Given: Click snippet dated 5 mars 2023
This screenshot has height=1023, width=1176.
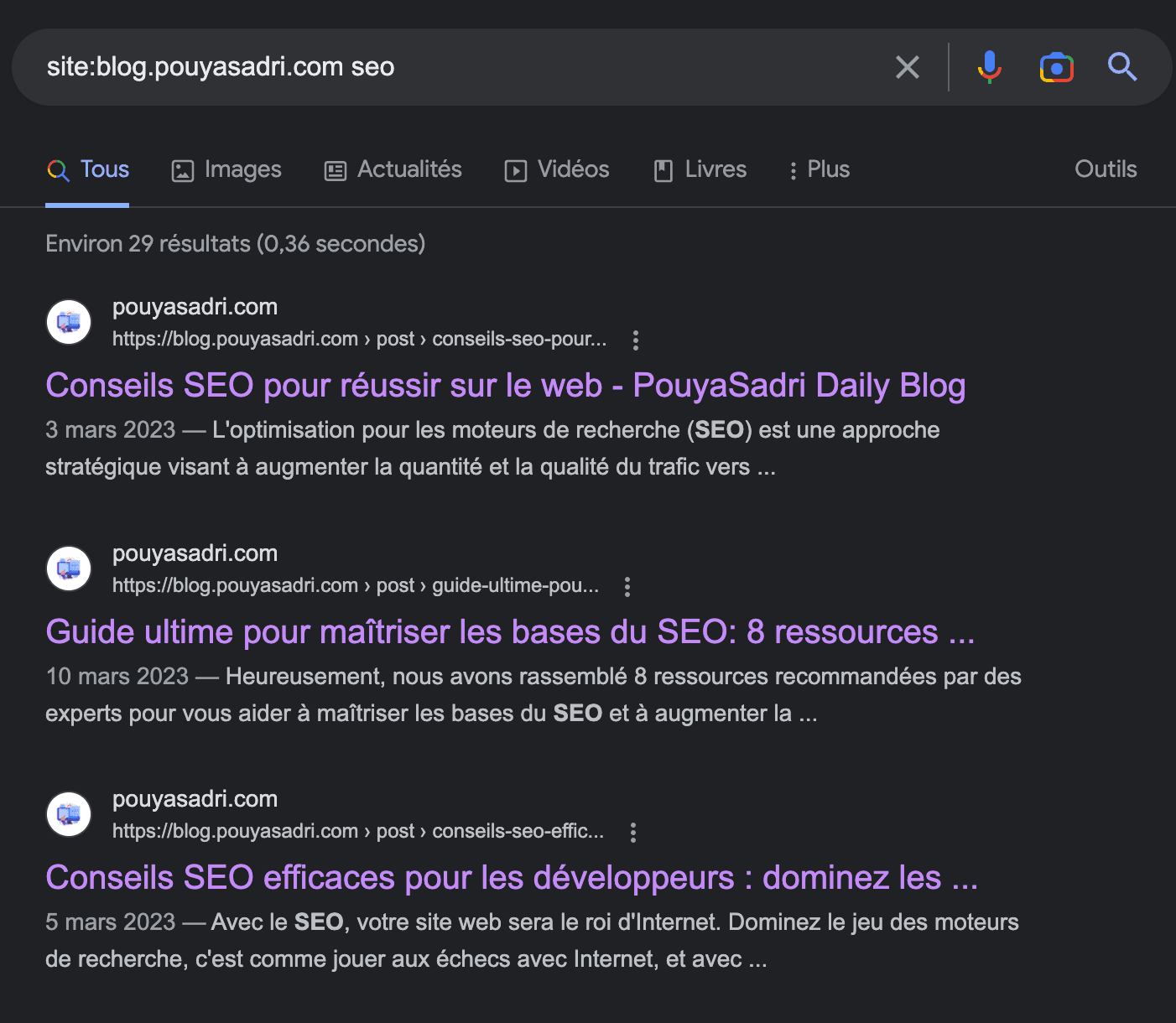Looking at the screenshot, I should 532,941.
